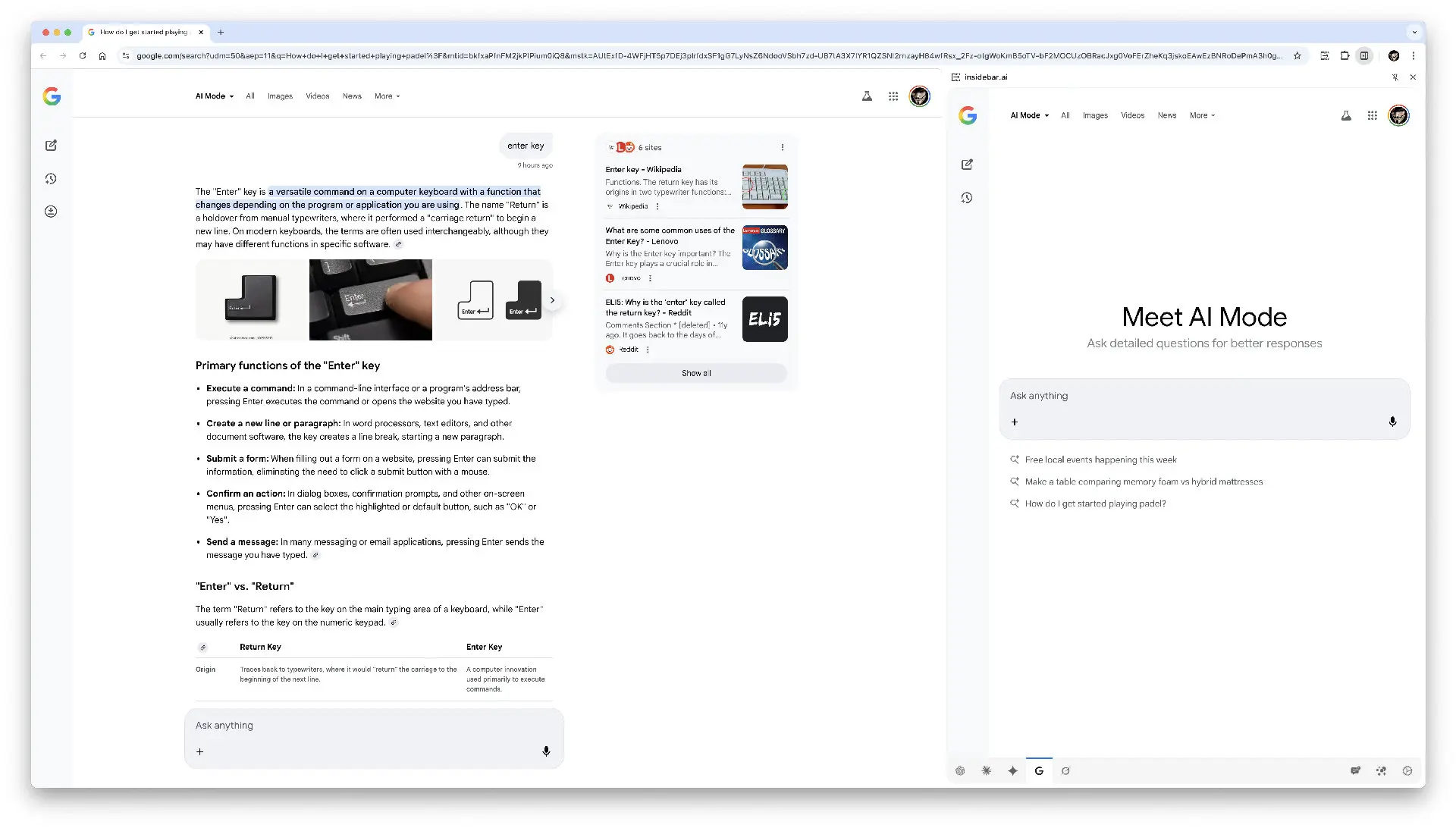
Task: Show next images with carousel arrow
Action: click(553, 300)
